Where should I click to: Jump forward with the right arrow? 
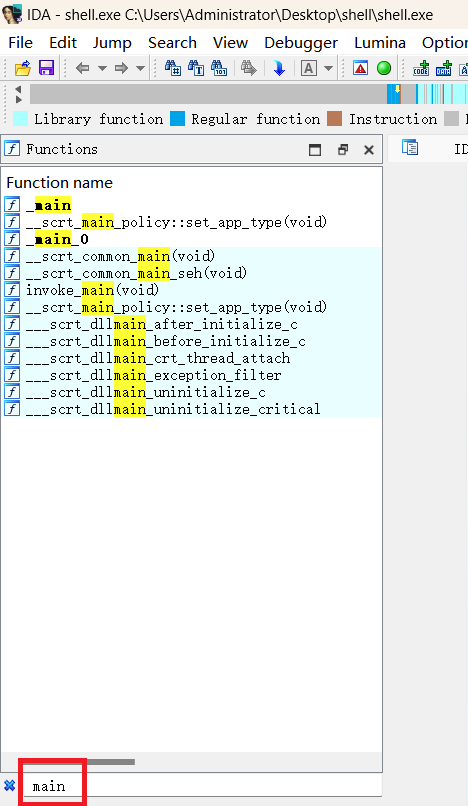tap(121, 68)
